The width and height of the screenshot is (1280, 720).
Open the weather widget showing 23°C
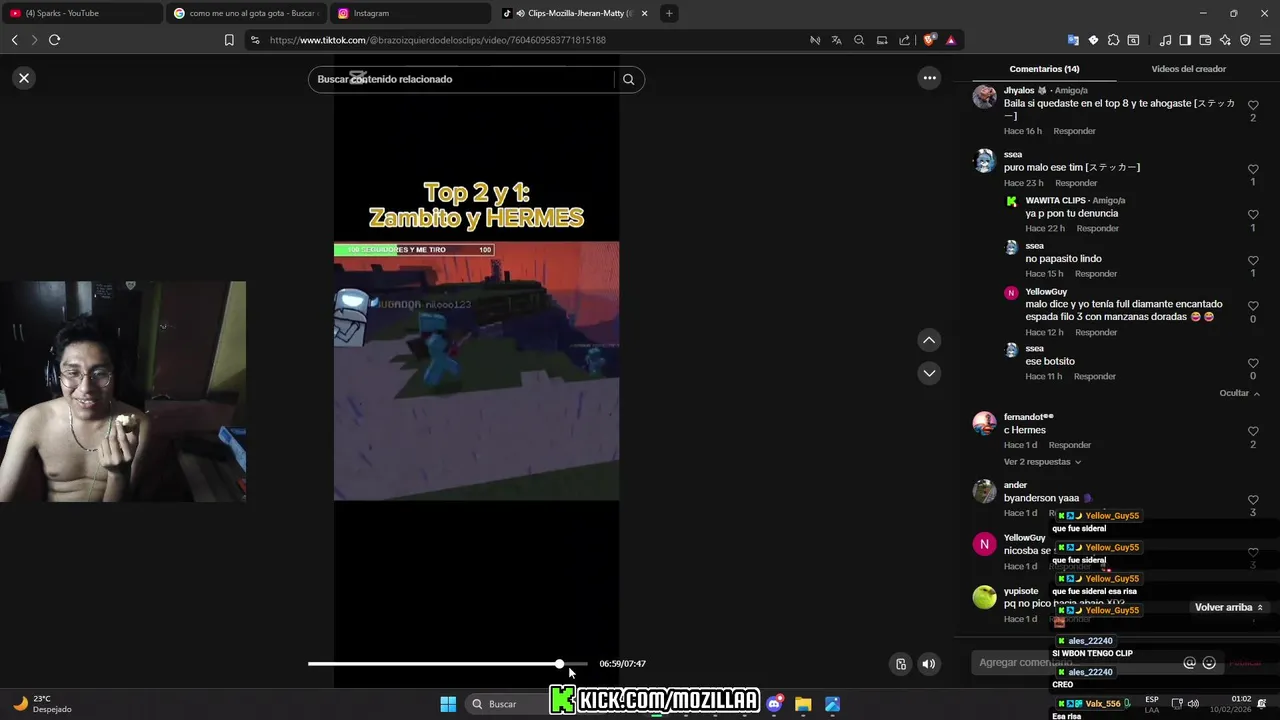[41, 704]
